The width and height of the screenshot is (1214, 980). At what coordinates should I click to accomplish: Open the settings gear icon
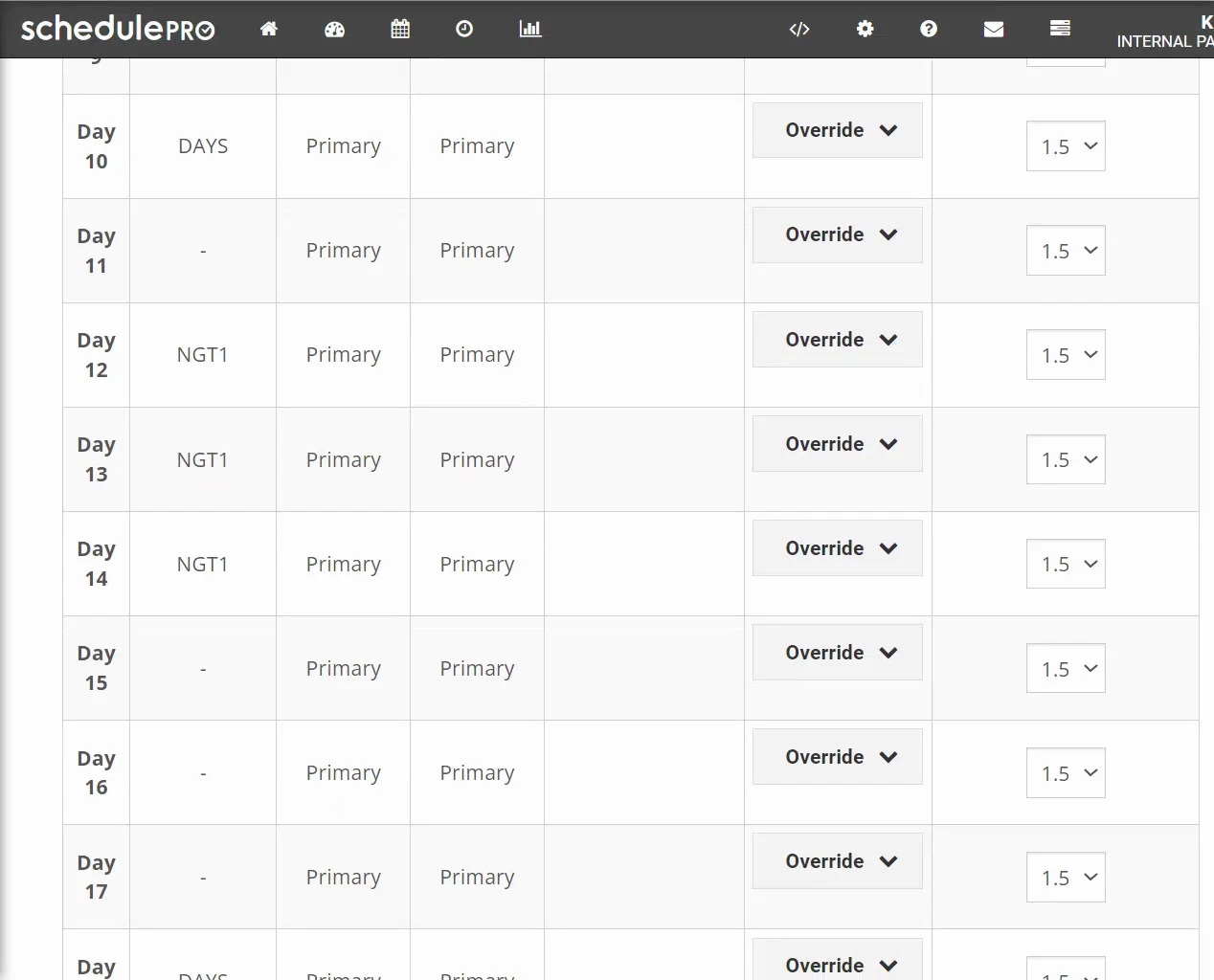[865, 29]
